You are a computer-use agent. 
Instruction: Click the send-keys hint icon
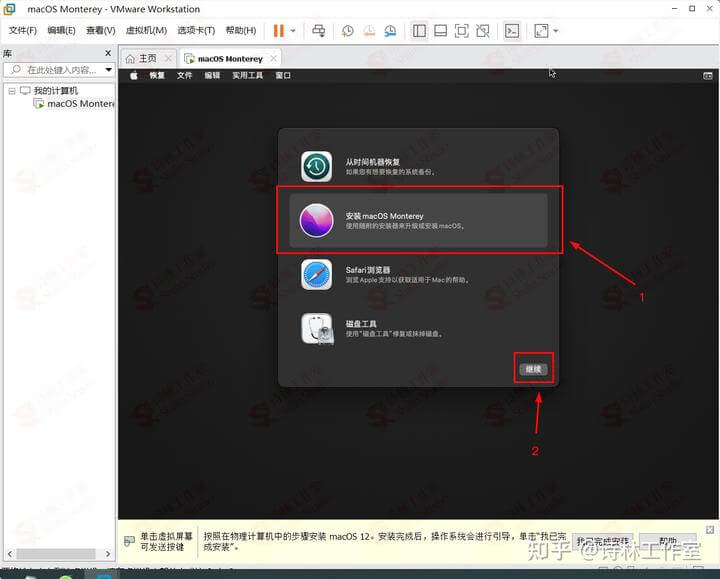(129, 541)
